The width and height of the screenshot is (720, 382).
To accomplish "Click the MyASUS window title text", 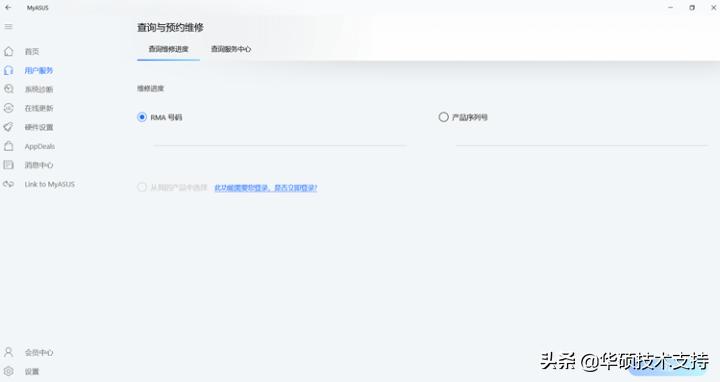I will (x=38, y=8).
